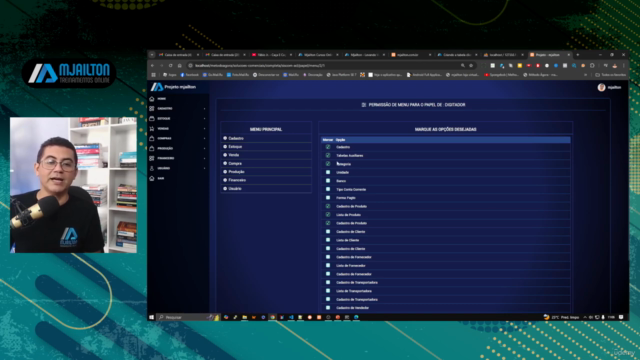This screenshot has height=360, width=640.
Task: Open File Explorer from the taskbar
Action: [244, 317]
